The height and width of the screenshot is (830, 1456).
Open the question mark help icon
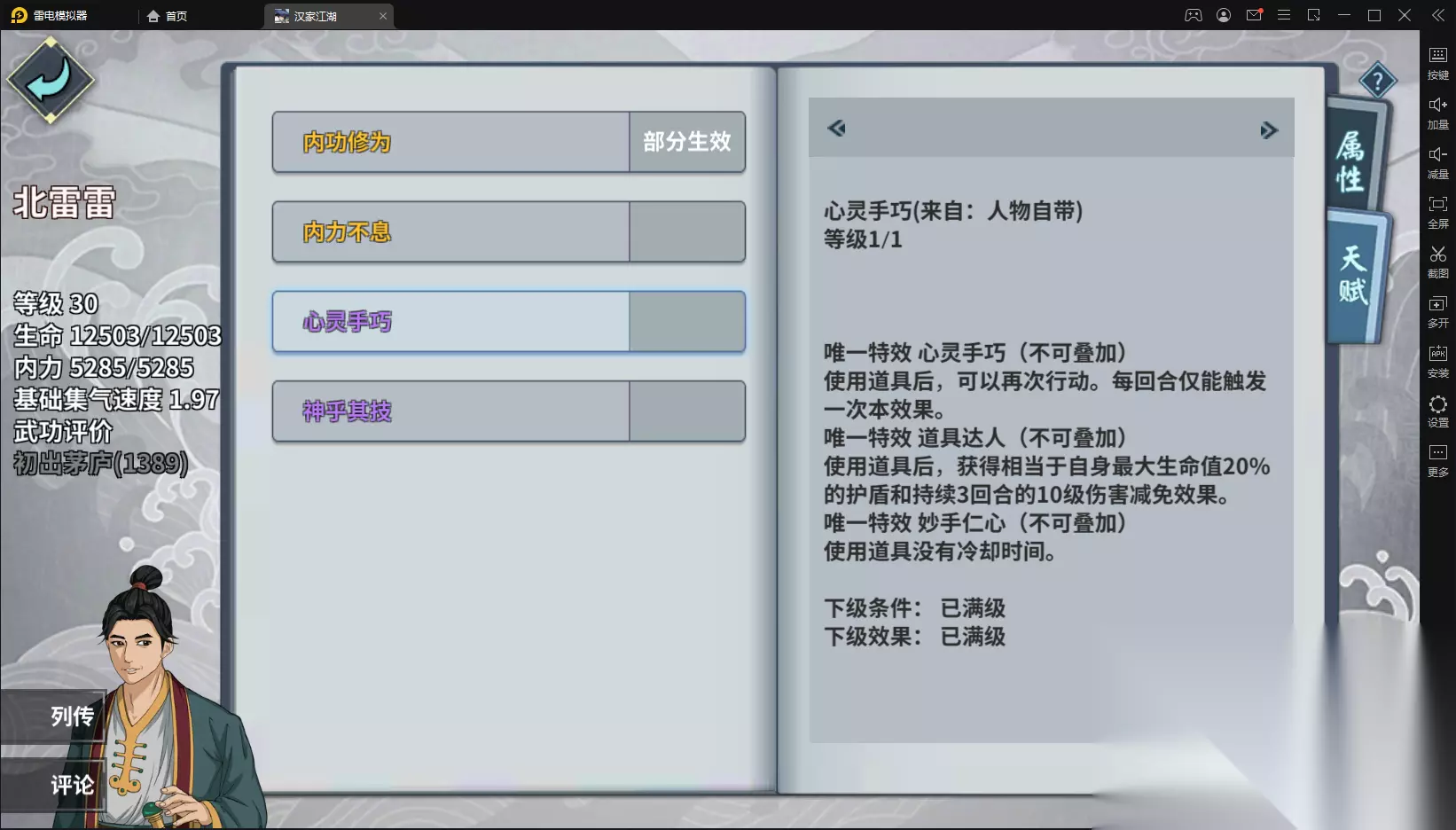[x=1377, y=82]
